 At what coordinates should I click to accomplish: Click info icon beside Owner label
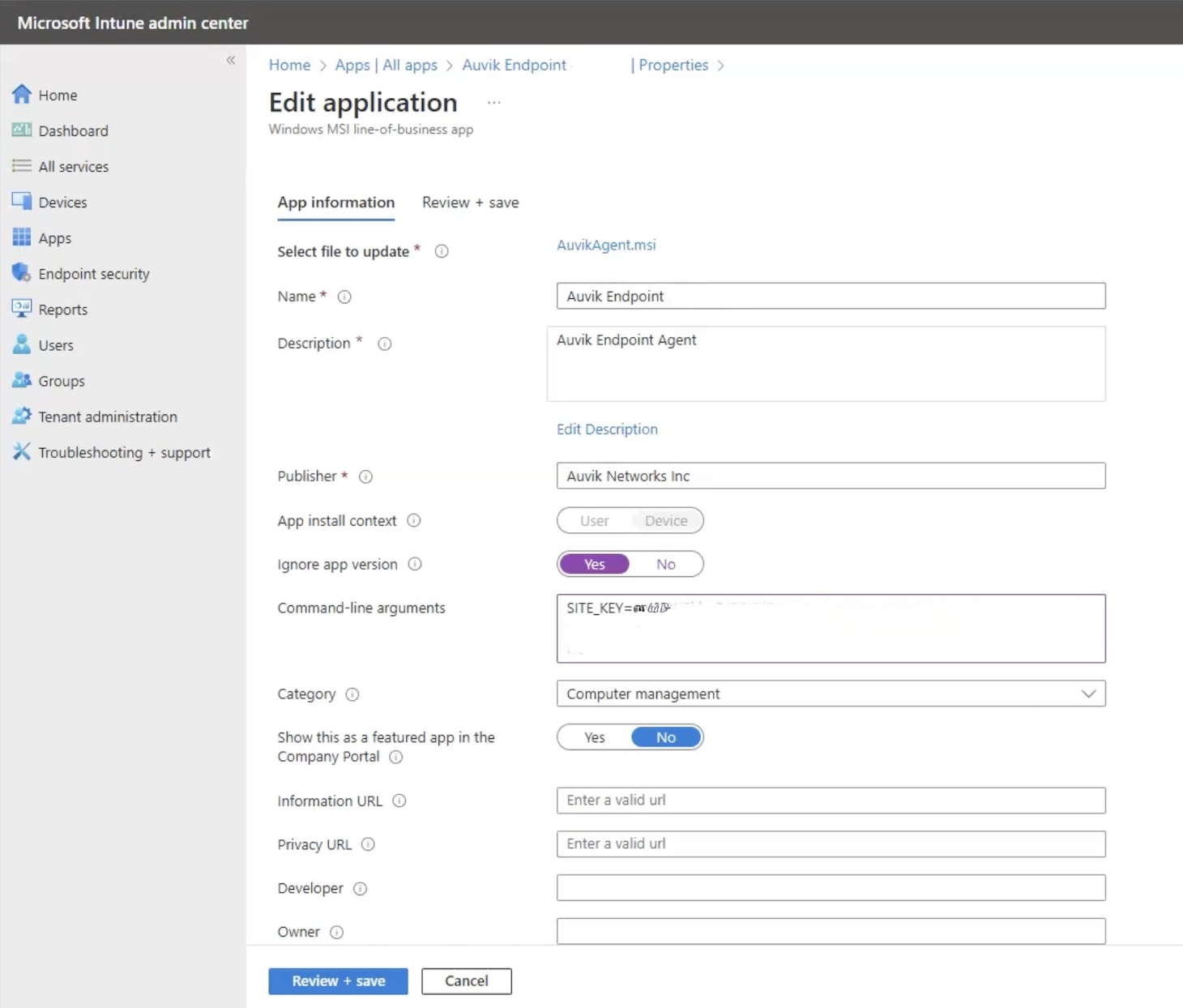[x=337, y=933]
